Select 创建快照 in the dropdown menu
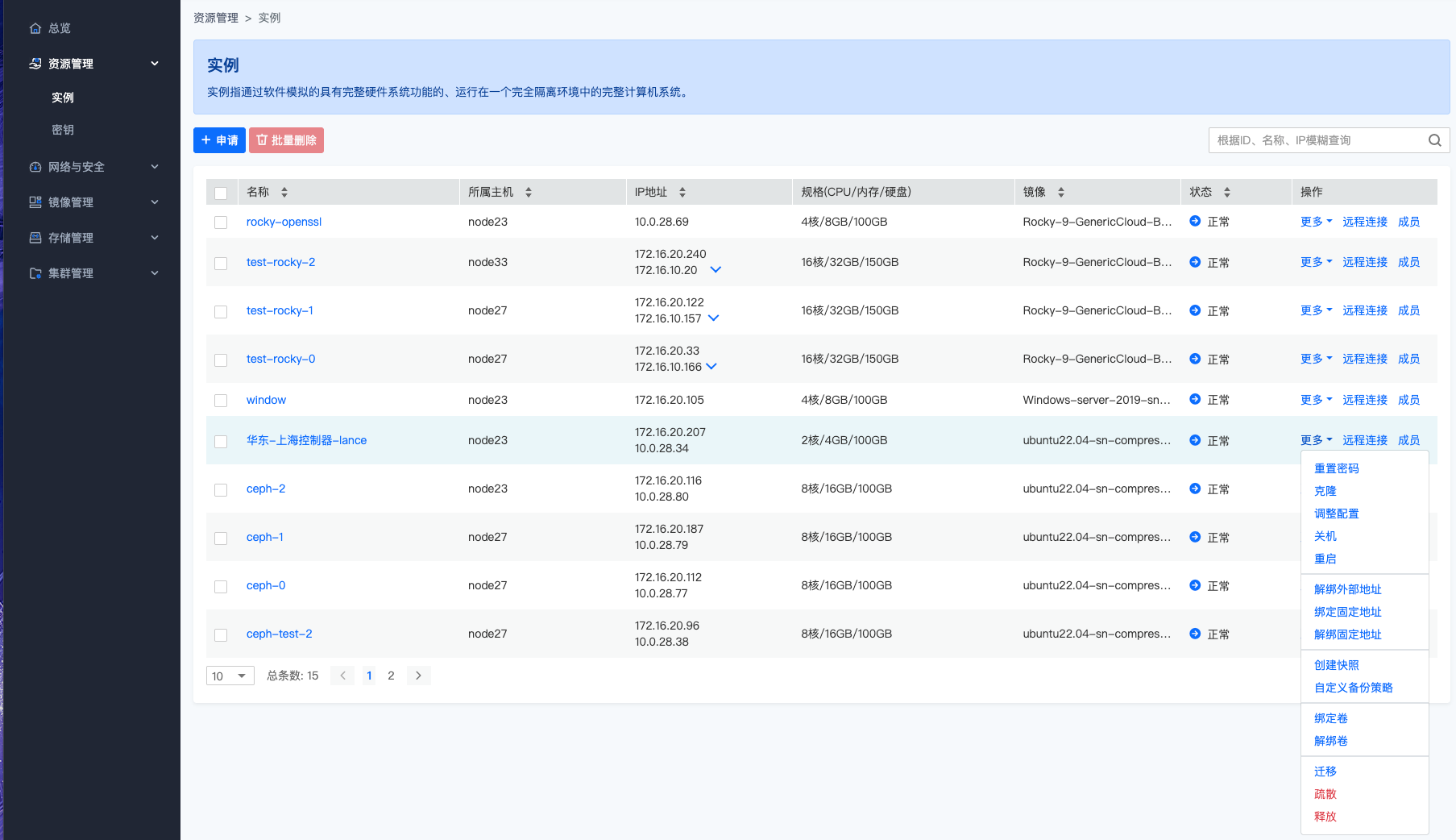Image resolution: width=1456 pixels, height=840 pixels. 1336,665
